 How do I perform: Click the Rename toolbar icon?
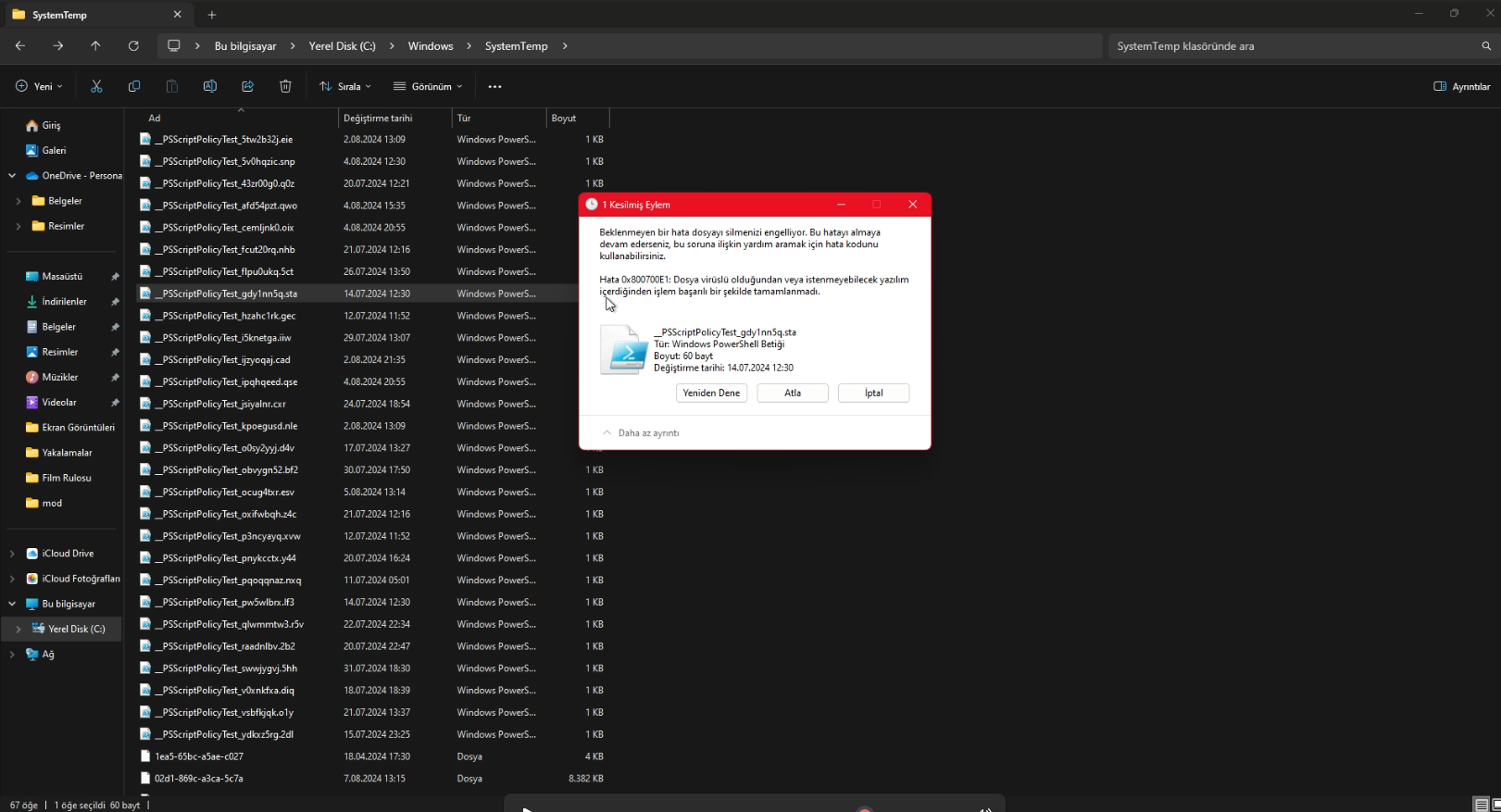tap(210, 86)
